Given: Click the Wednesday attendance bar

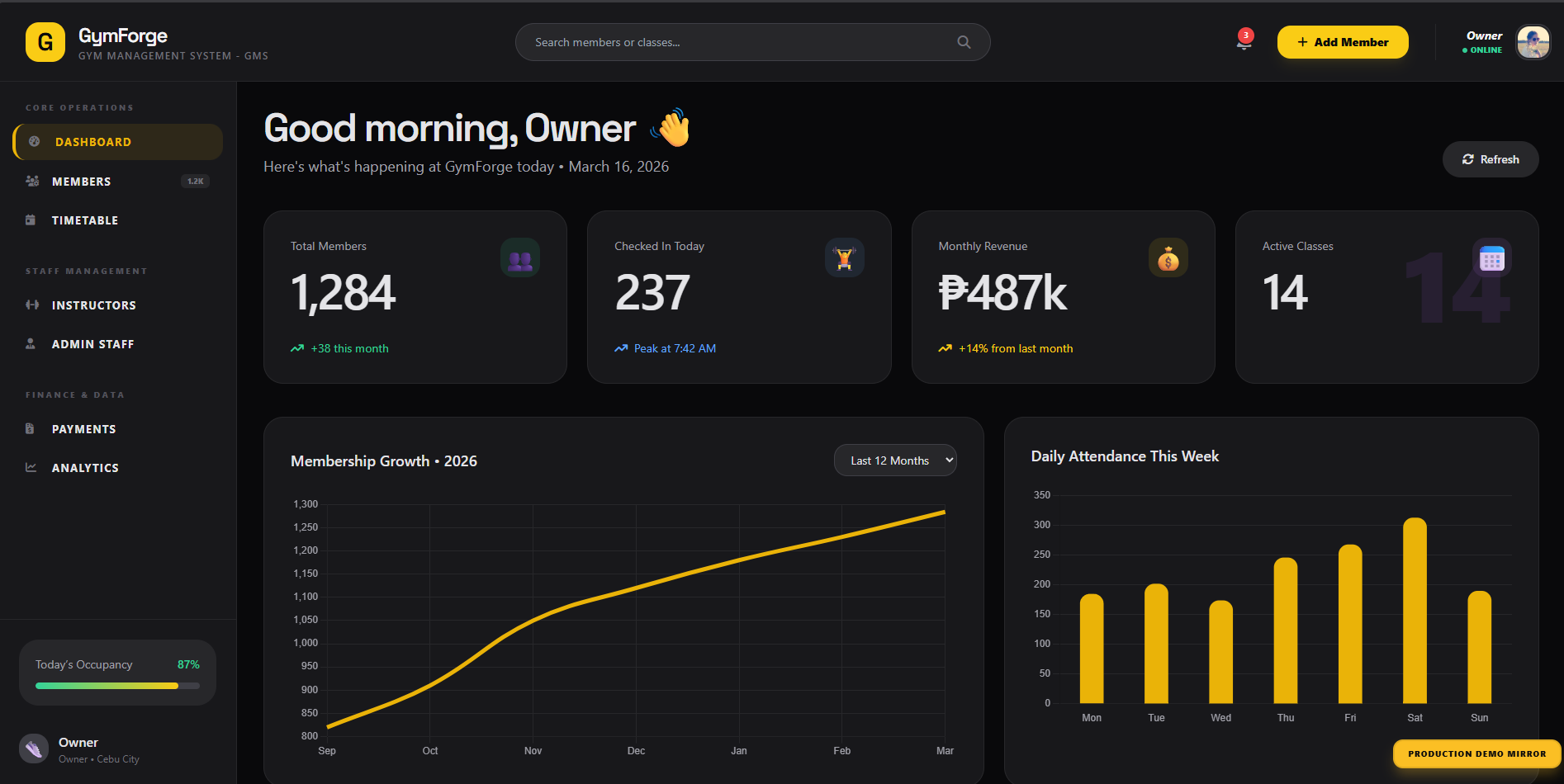Looking at the screenshot, I should tap(1221, 652).
